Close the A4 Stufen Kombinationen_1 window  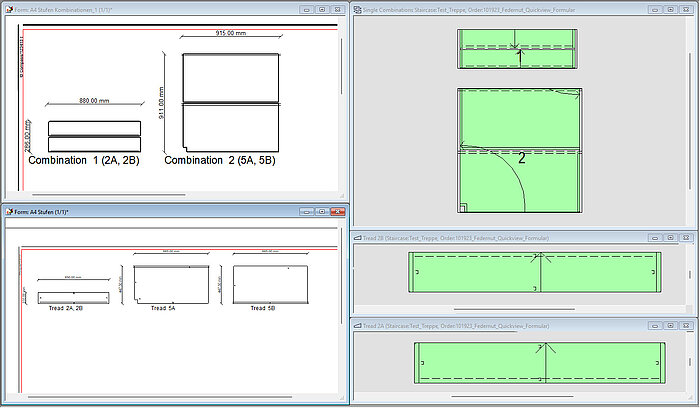[x=338, y=9]
